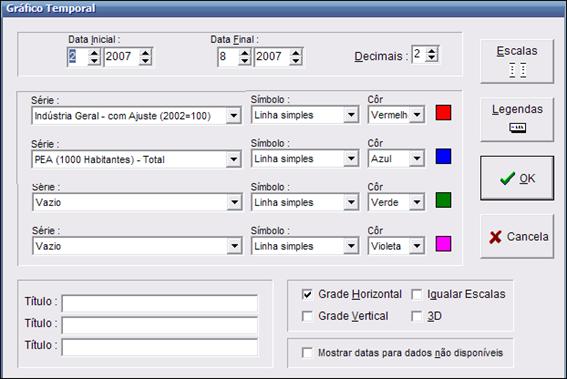Uncheck Grade Horizontal checkbox

(307, 294)
